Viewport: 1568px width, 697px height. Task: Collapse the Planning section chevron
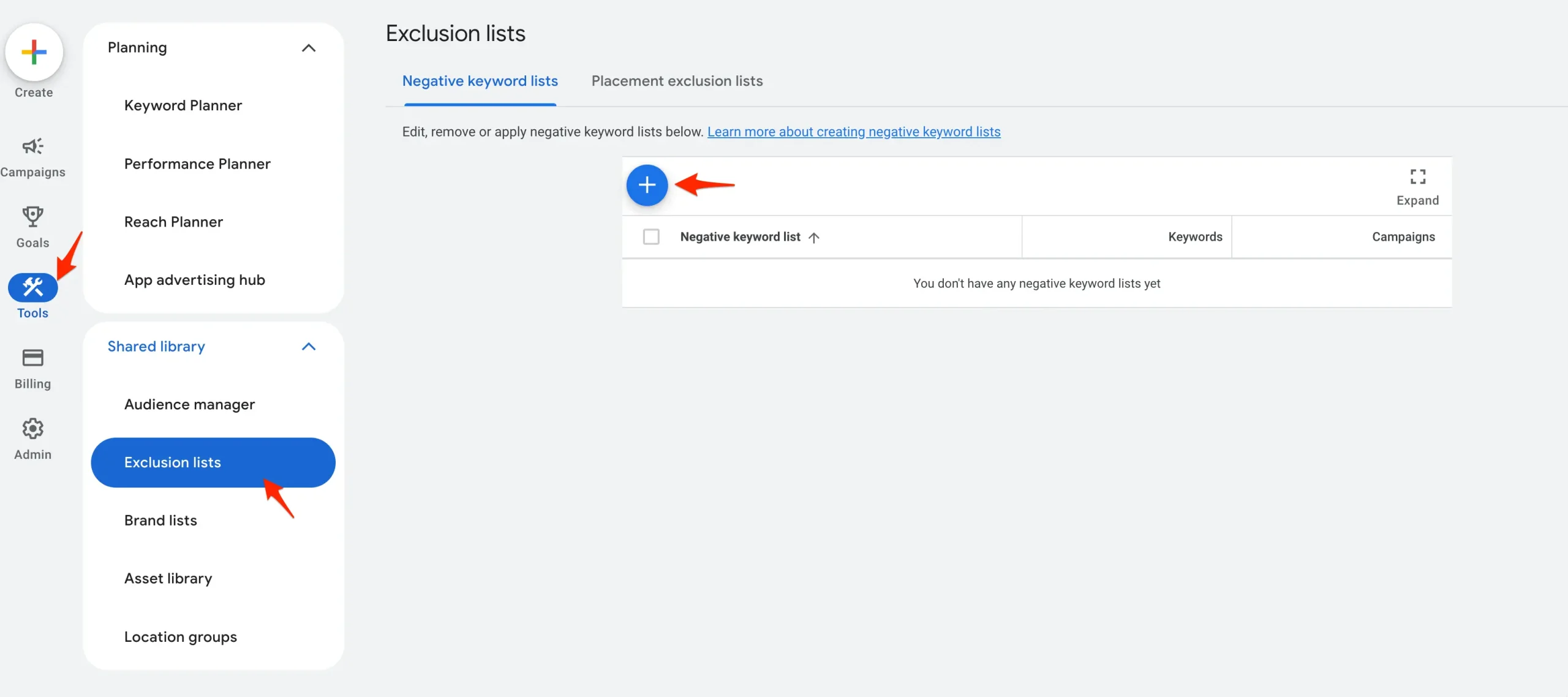click(x=309, y=48)
